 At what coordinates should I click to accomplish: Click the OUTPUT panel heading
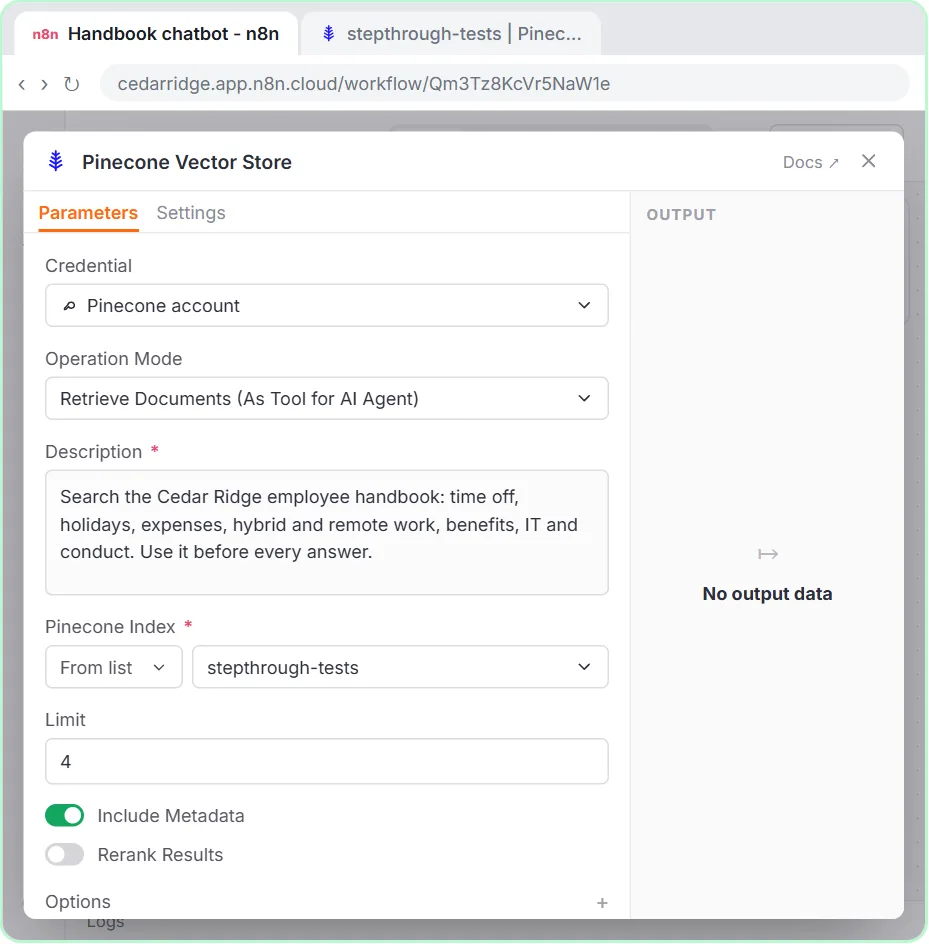pos(681,215)
